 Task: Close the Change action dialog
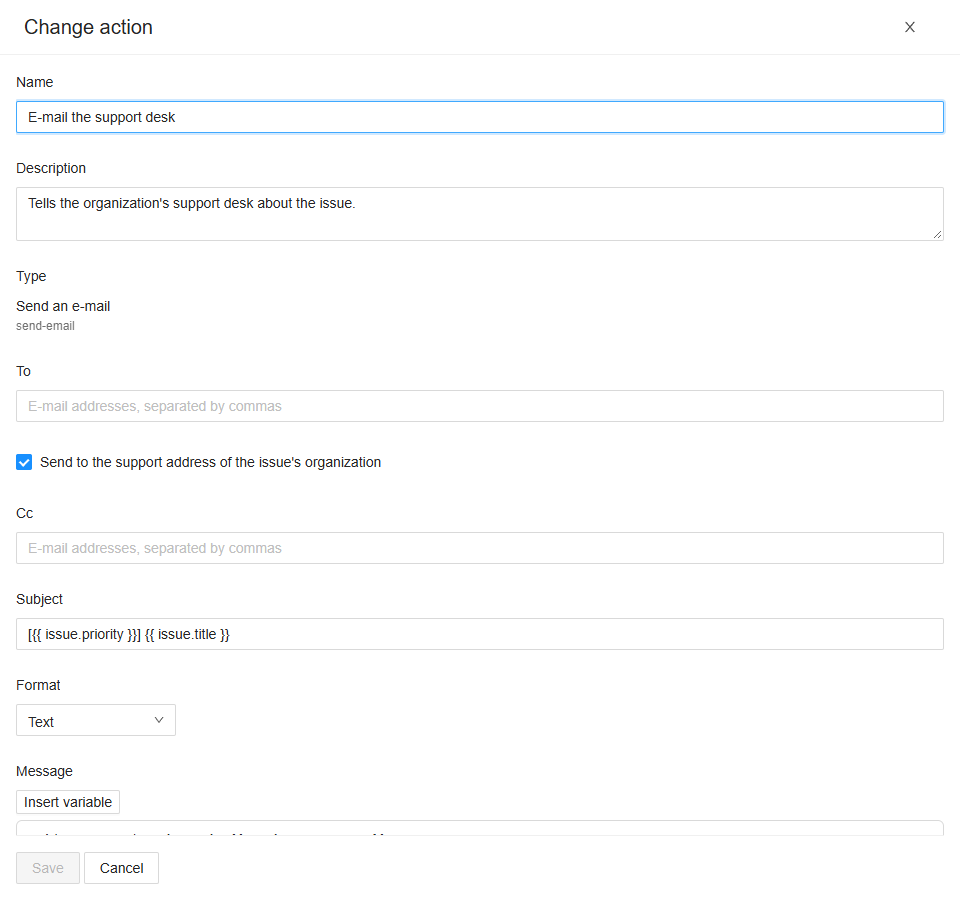click(910, 27)
